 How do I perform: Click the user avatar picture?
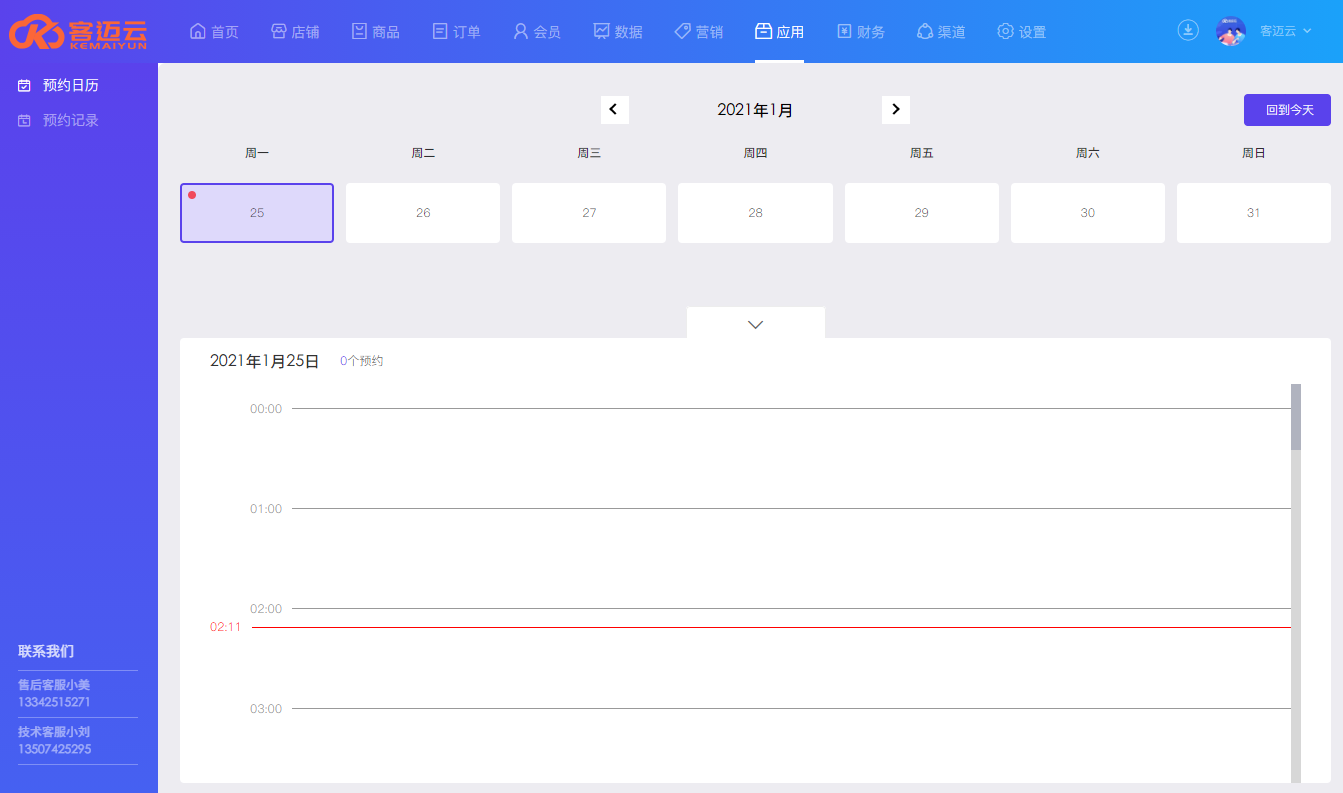(1231, 31)
